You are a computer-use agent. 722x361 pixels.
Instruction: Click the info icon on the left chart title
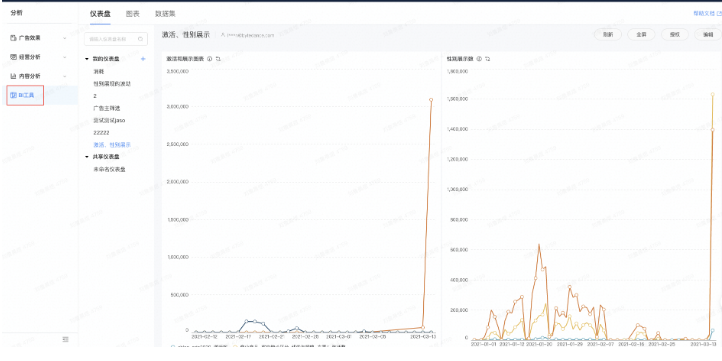point(210,59)
